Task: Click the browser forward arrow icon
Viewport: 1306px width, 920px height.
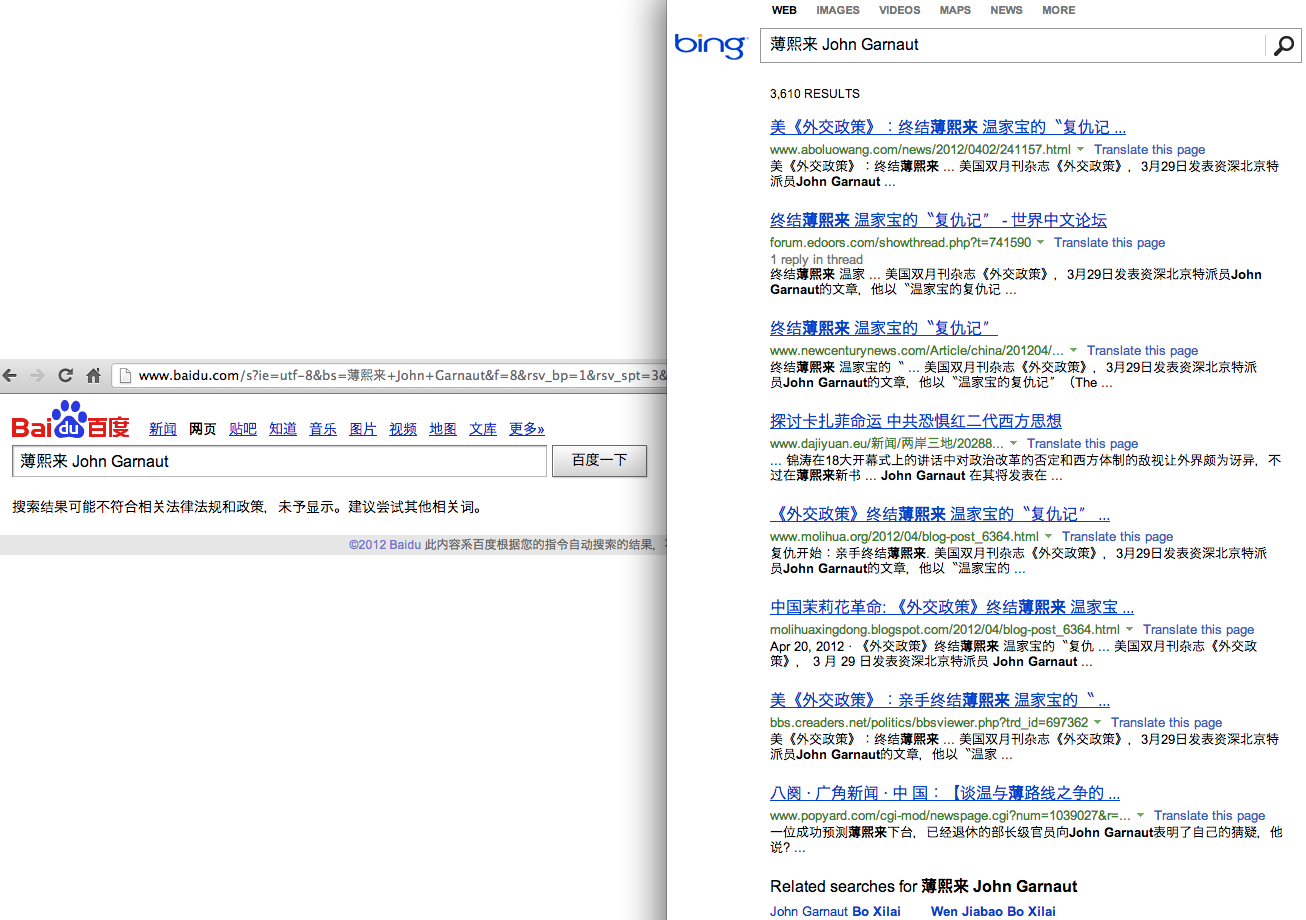Action: (x=38, y=376)
